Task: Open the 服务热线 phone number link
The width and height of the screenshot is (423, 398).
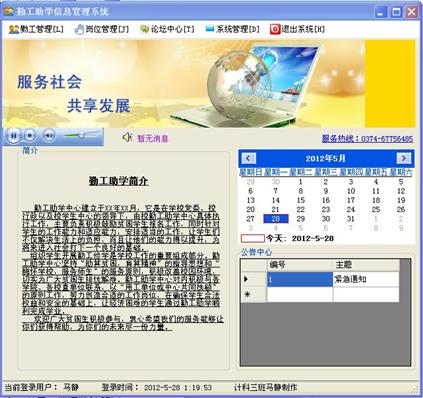Action: [367, 138]
